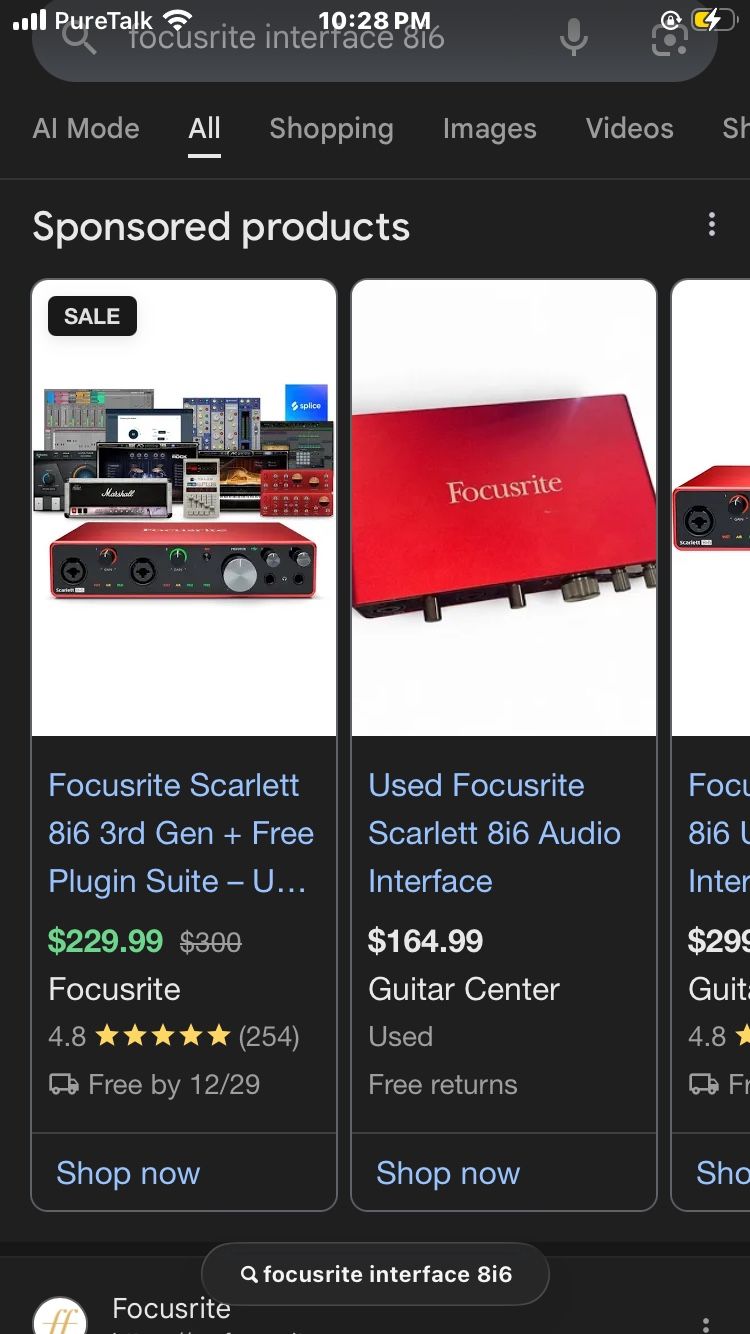Switch to AI Mode tab
Screen dimensions: 750x1334
tap(86, 129)
